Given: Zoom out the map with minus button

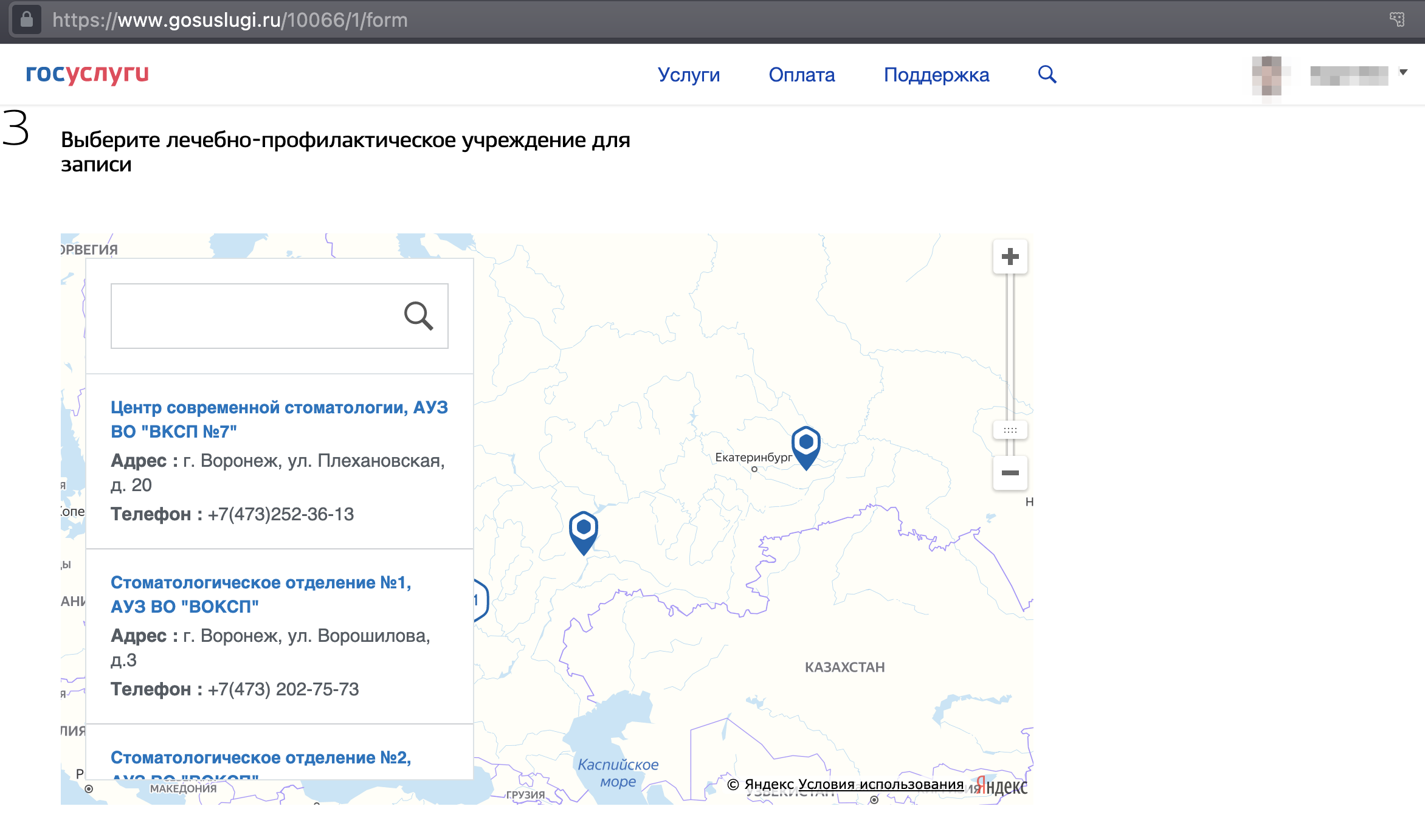Looking at the screenshot, I should coord(1010,473).
